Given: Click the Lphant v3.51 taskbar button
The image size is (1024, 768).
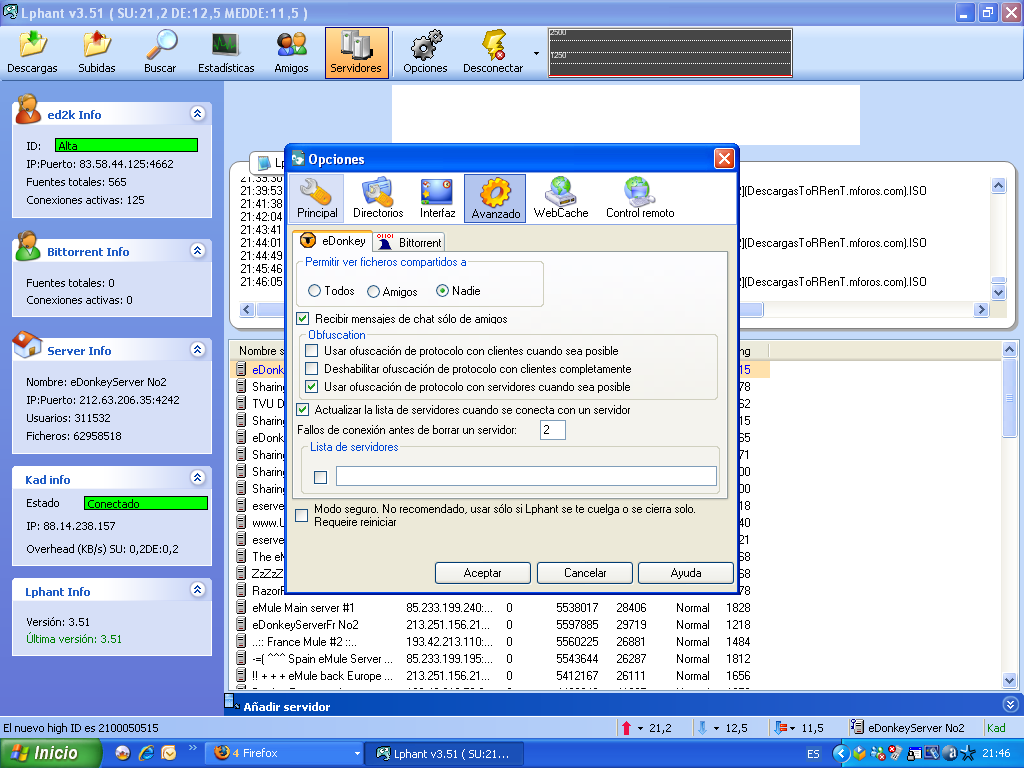Looking at the screenshot, I should (444, 753).
